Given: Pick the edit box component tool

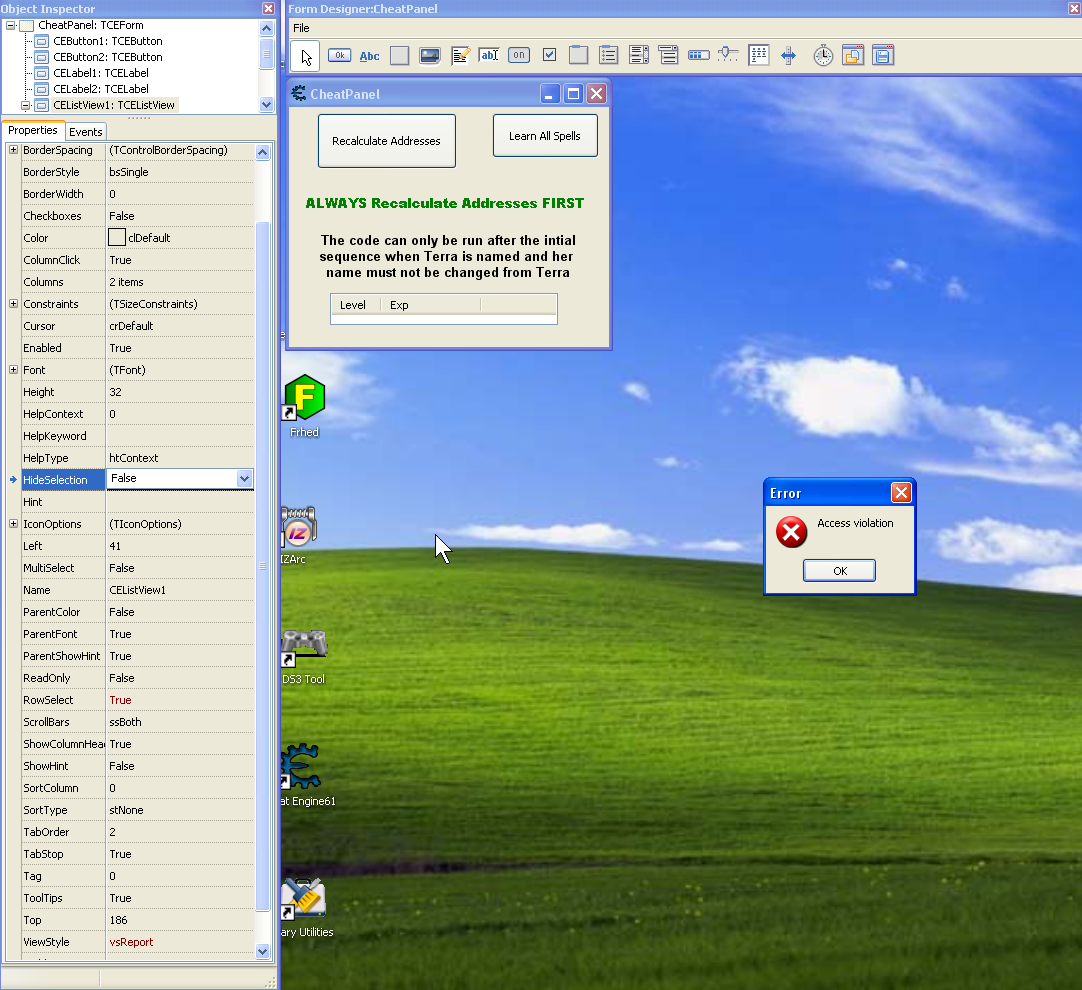Looking at the screenshot, I should pos(489,56).
